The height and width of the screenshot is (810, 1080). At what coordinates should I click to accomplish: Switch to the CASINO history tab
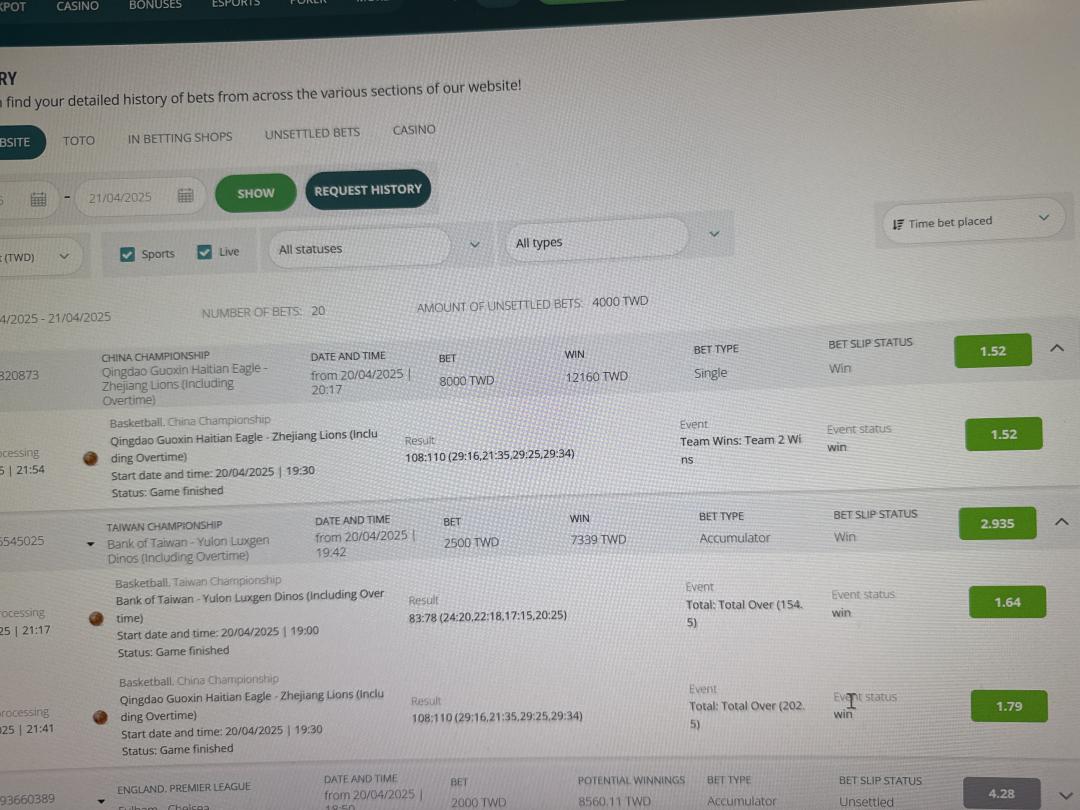[x=414, y=130]
